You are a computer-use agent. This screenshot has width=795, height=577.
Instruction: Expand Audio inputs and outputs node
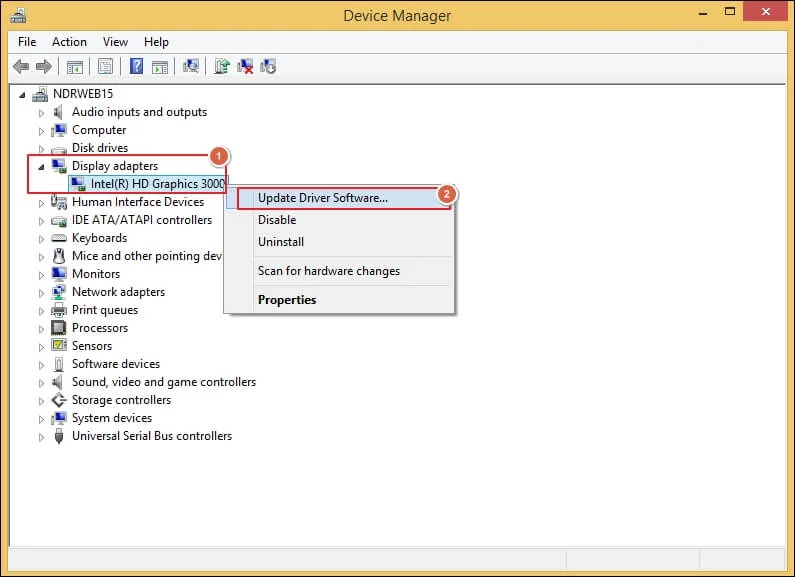click(x=41, y=113)
